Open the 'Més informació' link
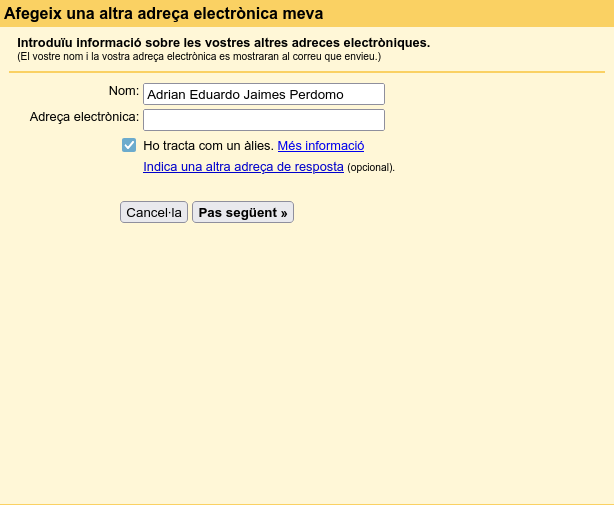This screenshot has width=614, height=505. pos(320,146)
